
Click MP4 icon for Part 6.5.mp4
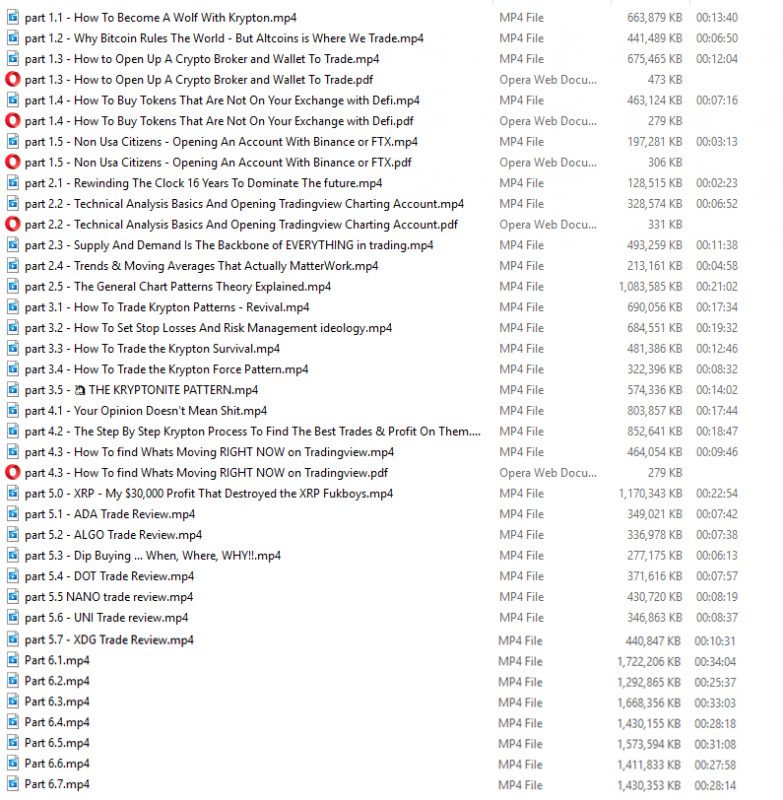[x=13, y=743]
